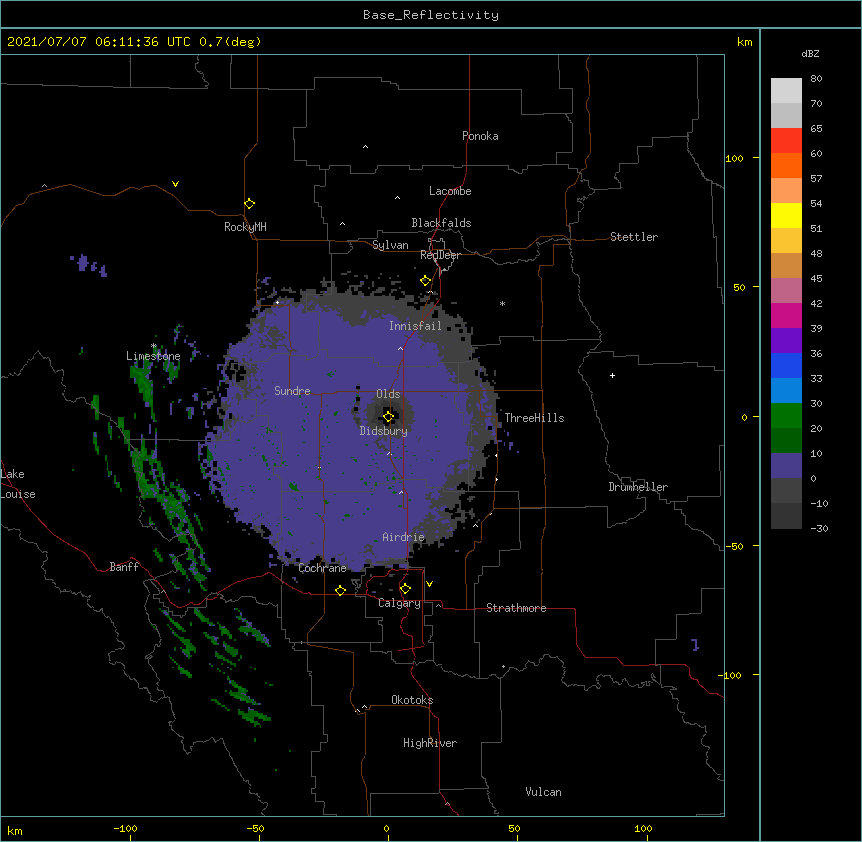Click the Okotoks label

point(412,700)
